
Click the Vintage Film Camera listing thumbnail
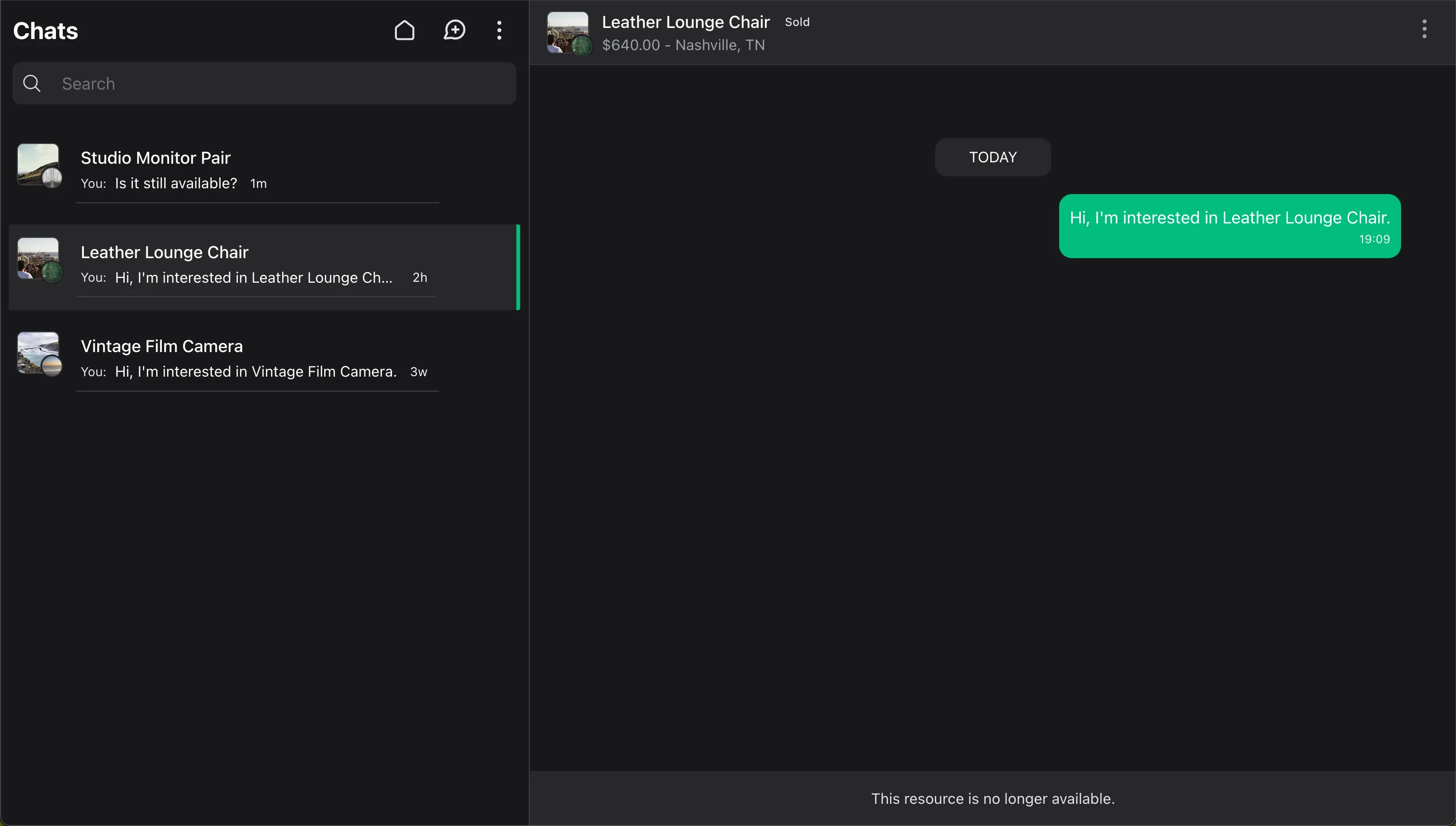(39, 354)
